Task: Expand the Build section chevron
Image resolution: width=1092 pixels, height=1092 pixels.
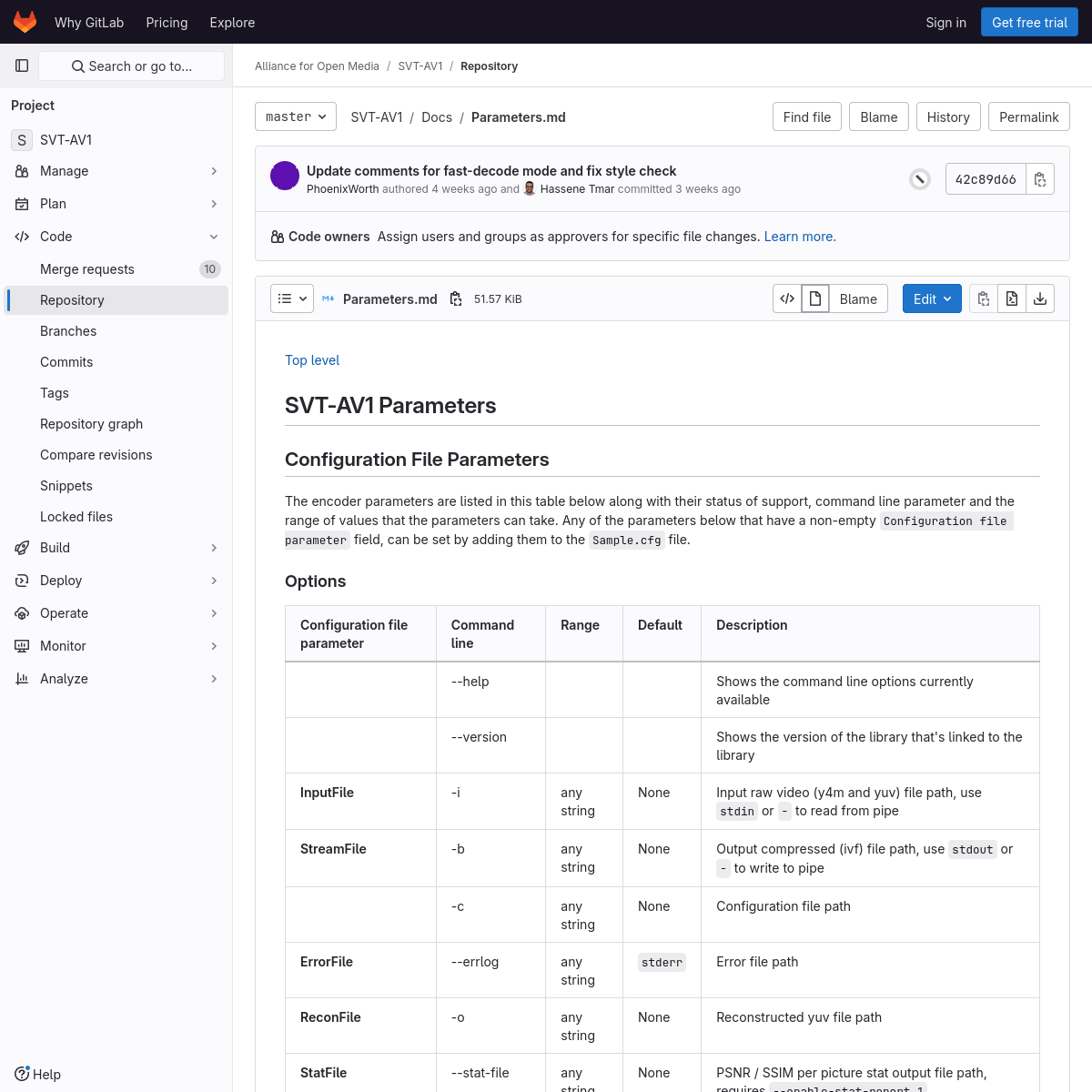Action: click(214, 548)
